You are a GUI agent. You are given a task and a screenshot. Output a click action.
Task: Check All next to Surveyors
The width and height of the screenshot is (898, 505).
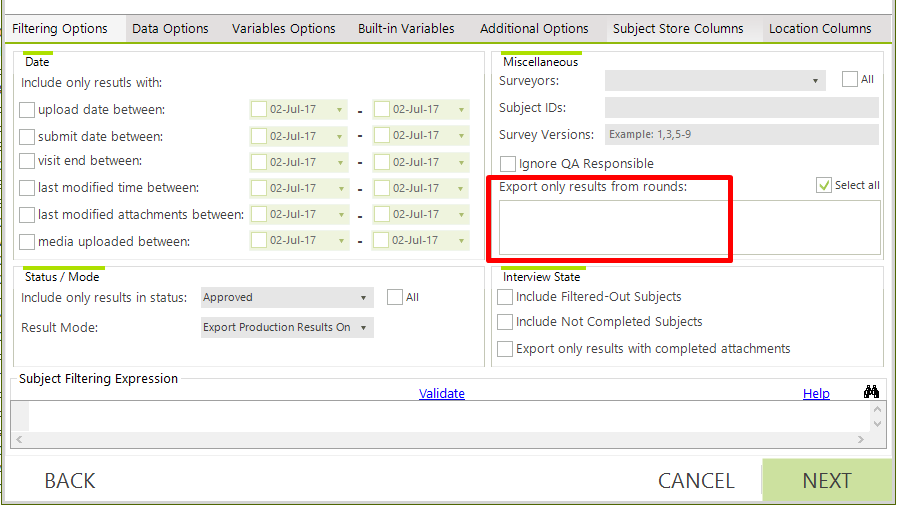coord(850,79)
